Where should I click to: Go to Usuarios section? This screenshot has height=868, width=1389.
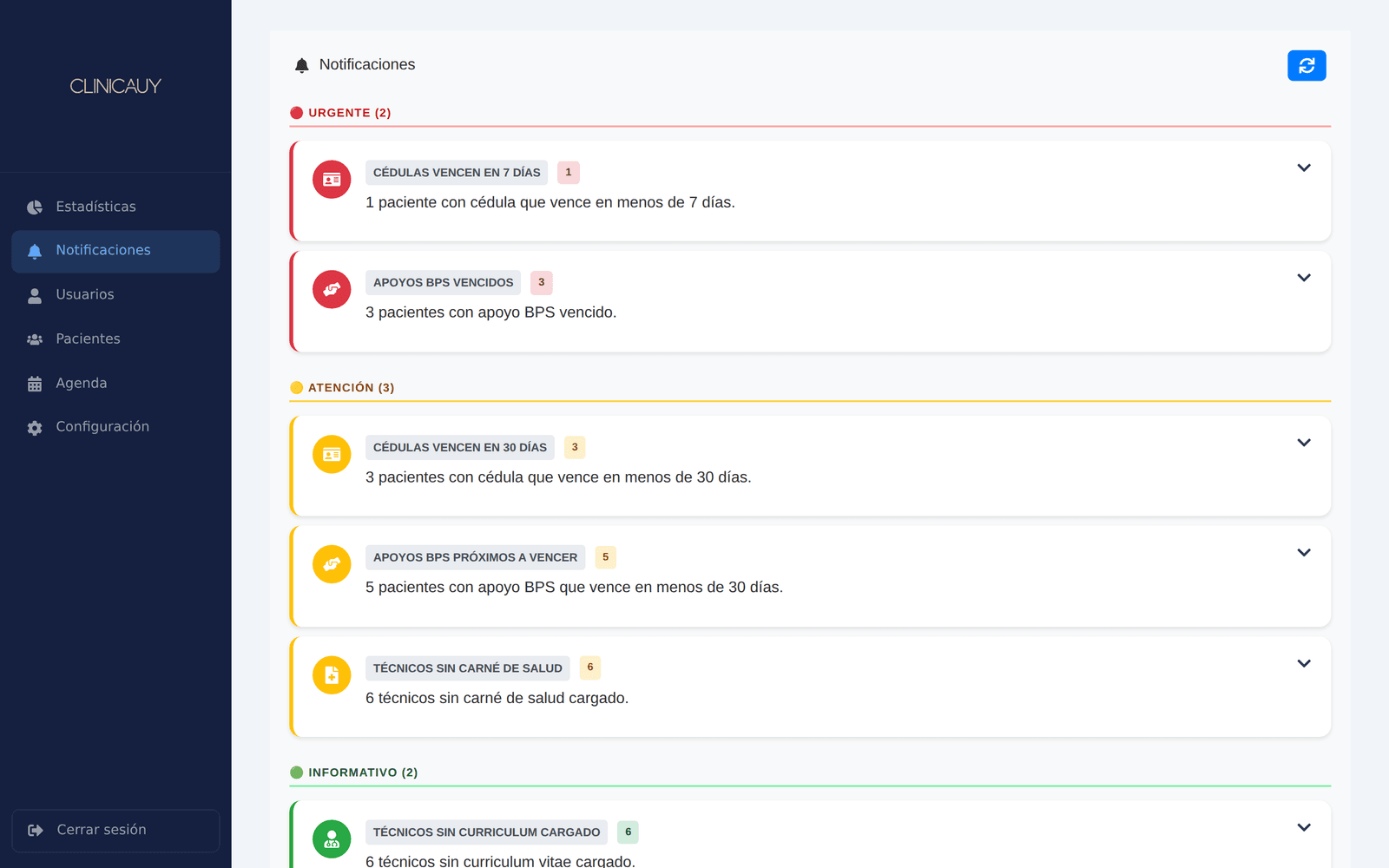pyautogui.click(x=115, y=295)
